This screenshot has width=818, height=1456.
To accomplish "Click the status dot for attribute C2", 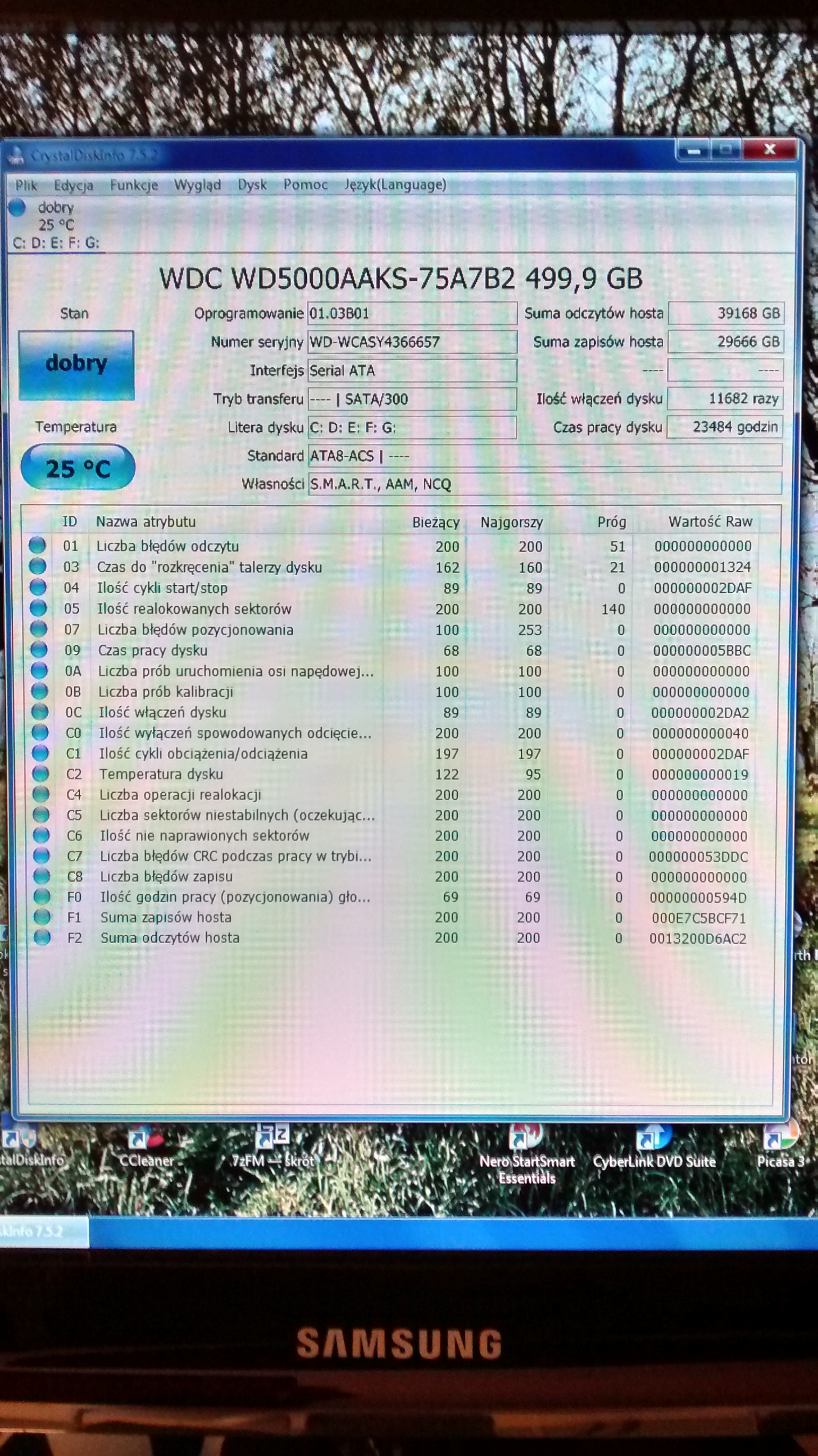I will point(40,774).
